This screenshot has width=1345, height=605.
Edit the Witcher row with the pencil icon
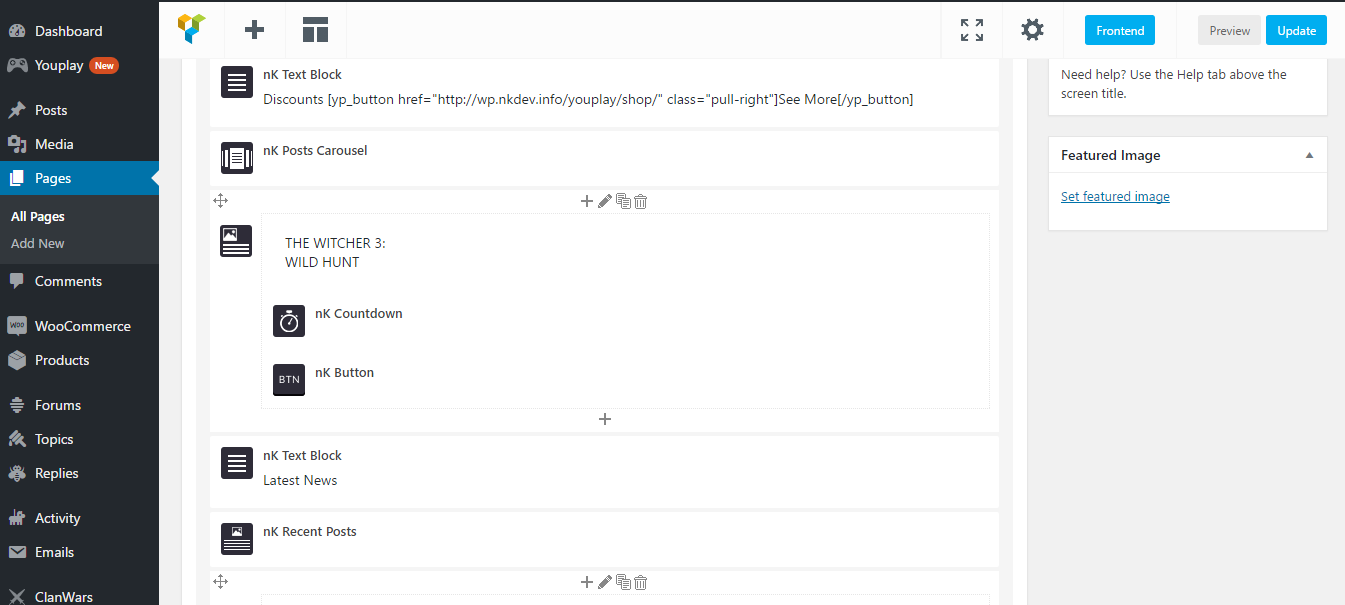click(605, 201)
